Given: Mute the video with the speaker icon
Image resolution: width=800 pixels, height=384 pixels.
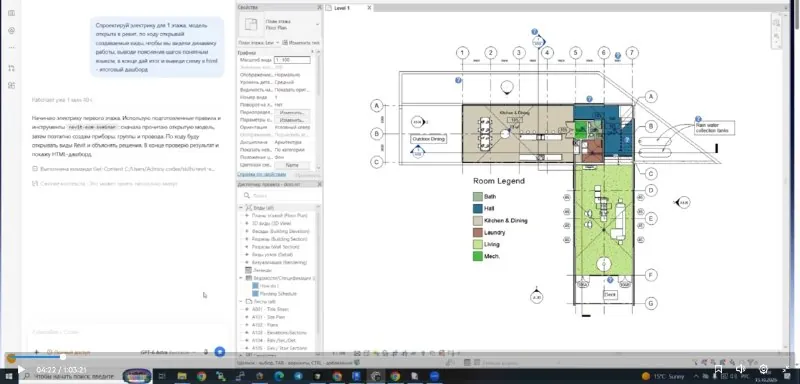Looking at the screenshot, I should pyautogui.click(x=740, y=369).
